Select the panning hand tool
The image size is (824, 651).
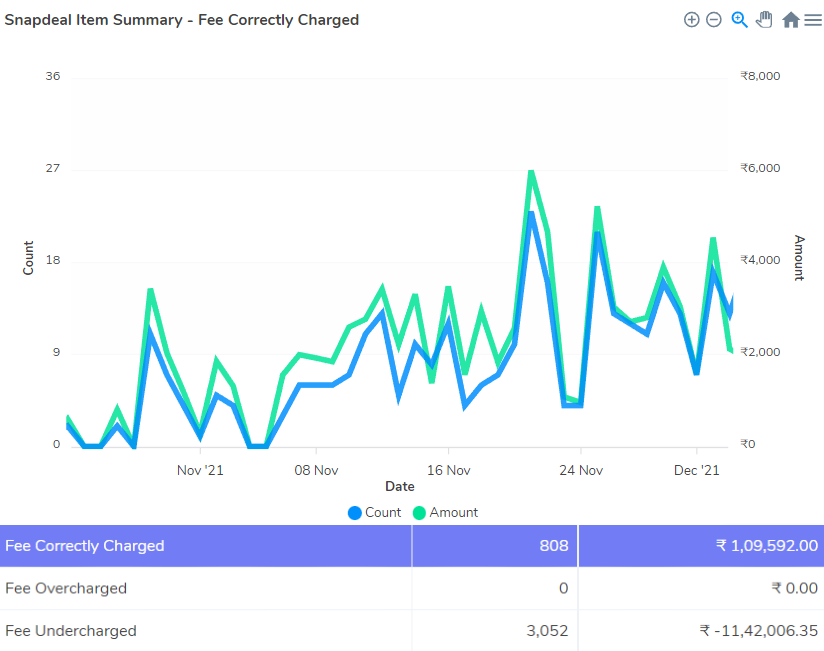764,19
